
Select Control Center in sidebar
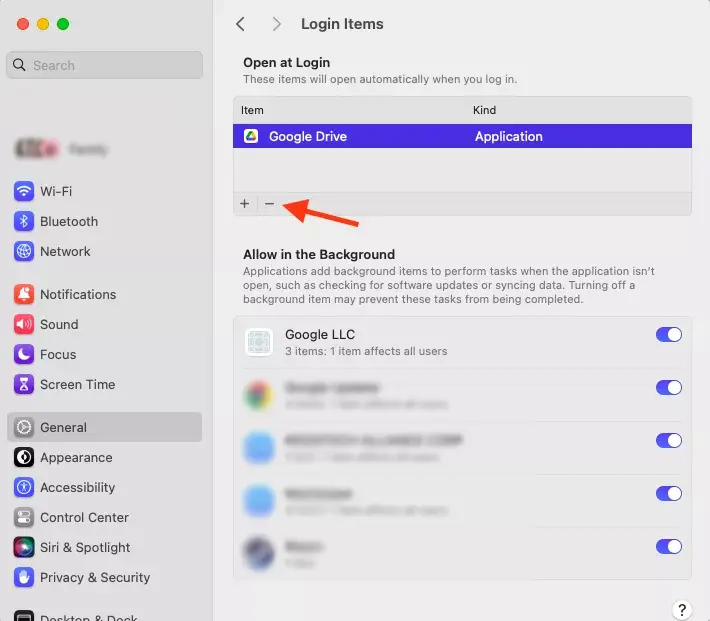coord(104,517)
